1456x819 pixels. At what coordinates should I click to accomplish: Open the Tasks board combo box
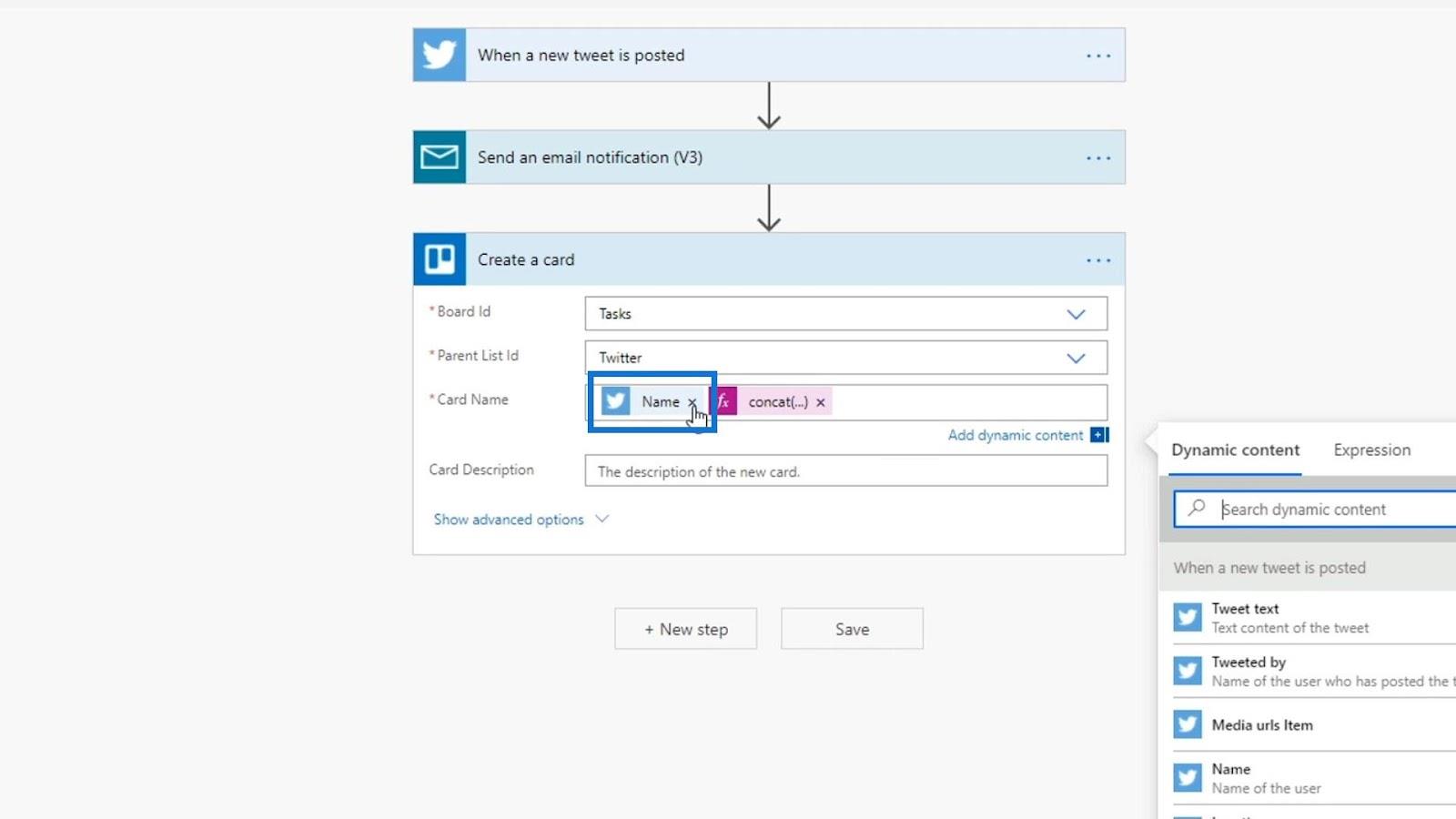[845, 313]
